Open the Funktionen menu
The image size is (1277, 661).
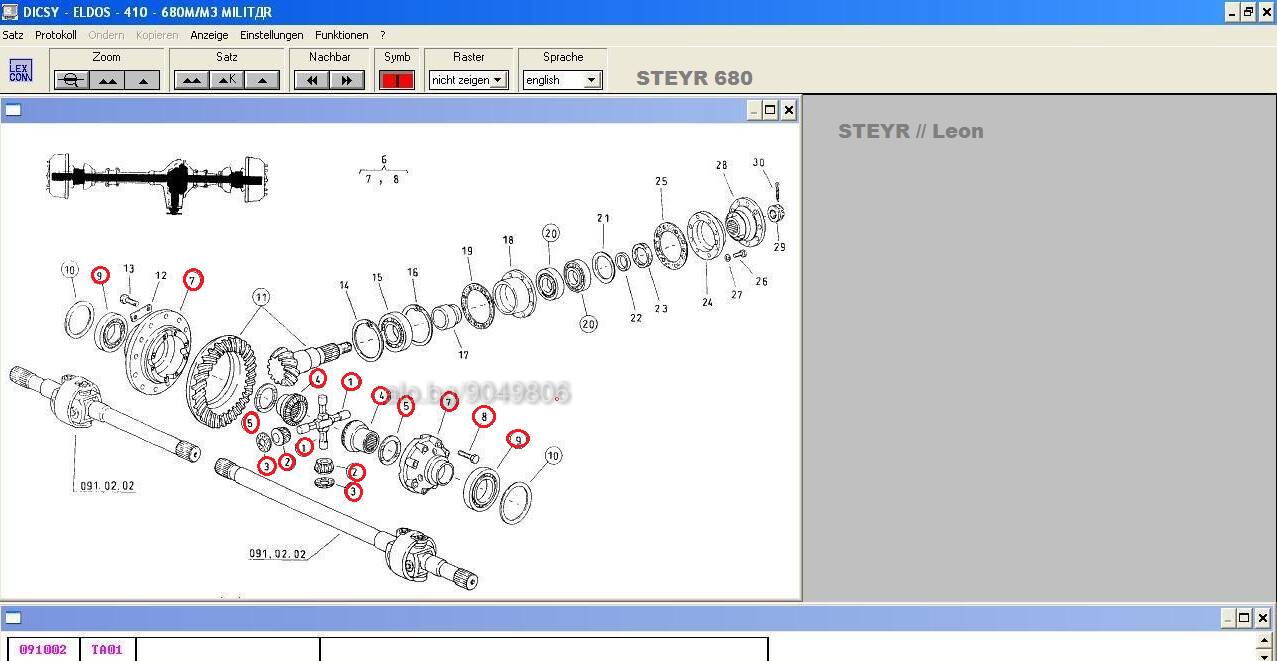(342, 35)
